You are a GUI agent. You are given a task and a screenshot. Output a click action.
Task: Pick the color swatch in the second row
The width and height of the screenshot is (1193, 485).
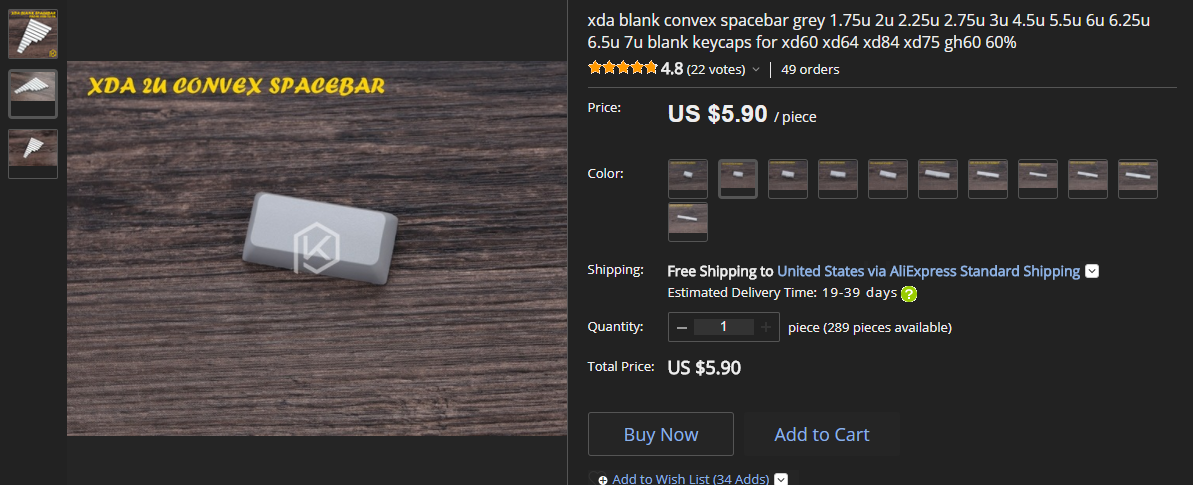pos(688,222)
